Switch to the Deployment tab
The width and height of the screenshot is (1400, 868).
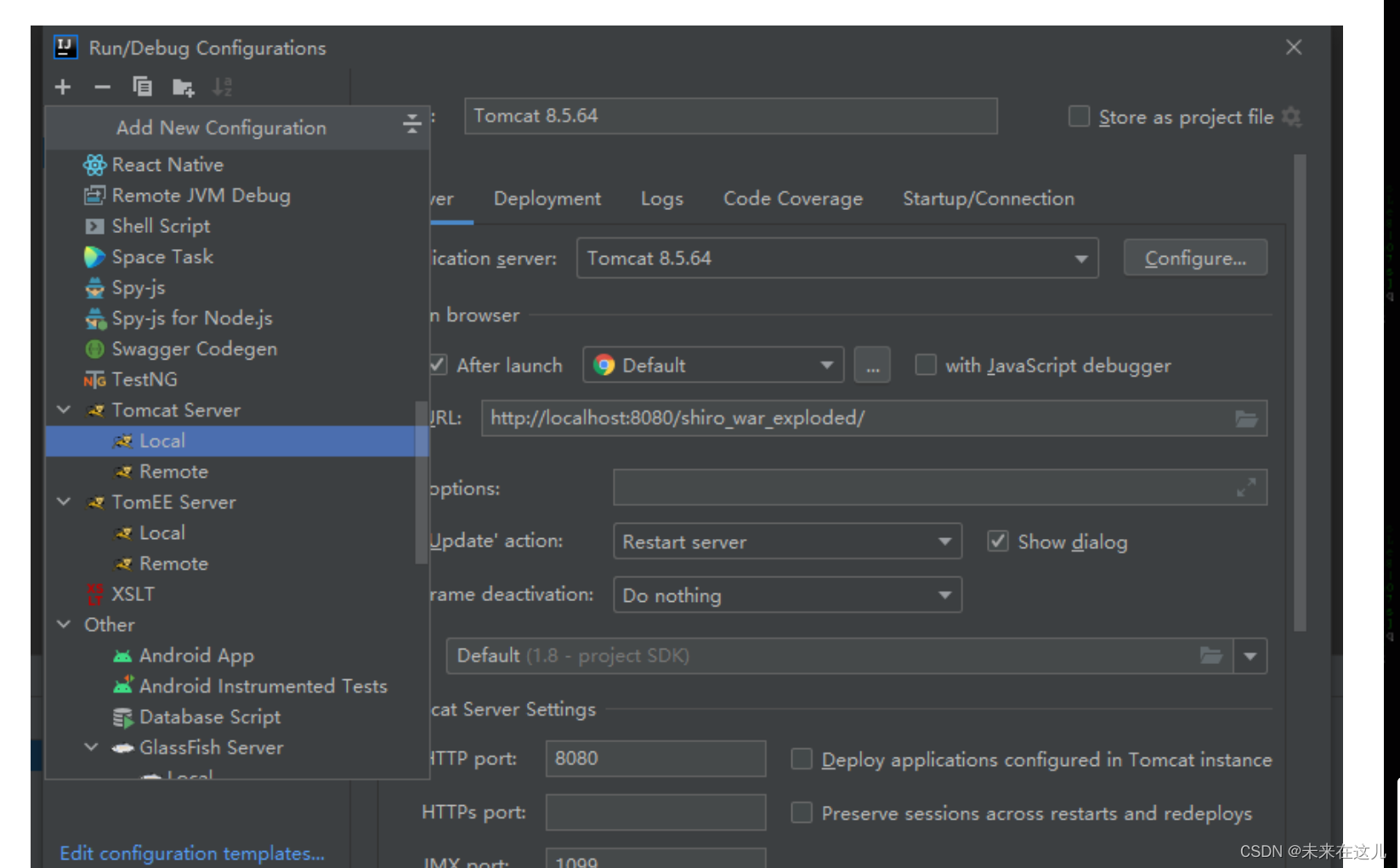(547, 198)
